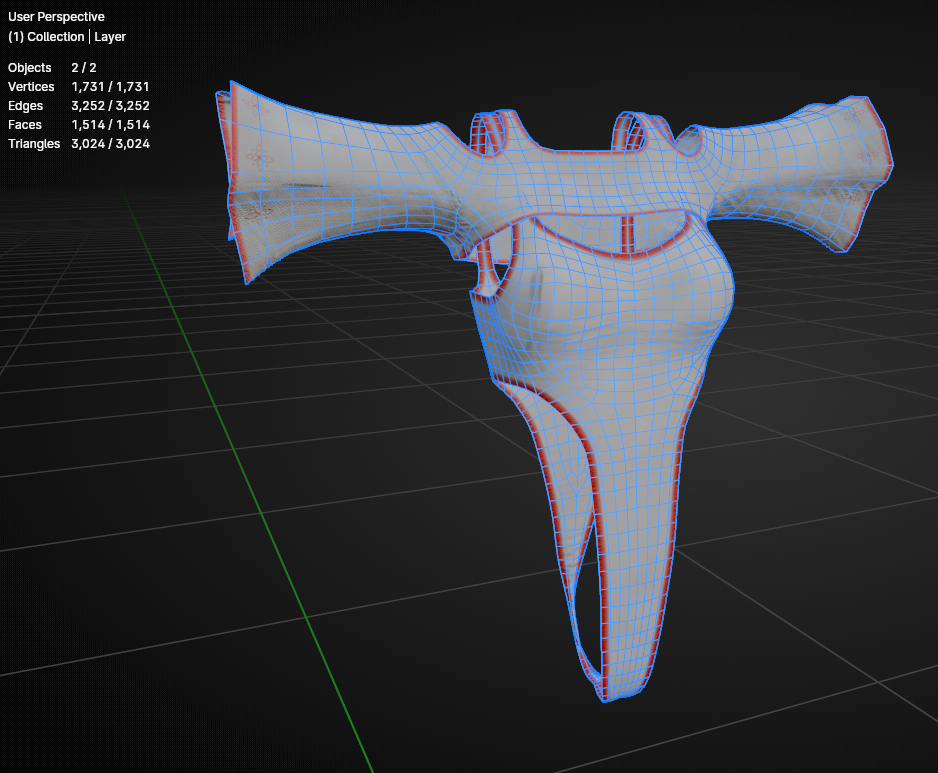The image size is (938, 773).
Task: Click the 'Faces 1,514 / 1,514' statistics line
Action: [x=78, y=125]
